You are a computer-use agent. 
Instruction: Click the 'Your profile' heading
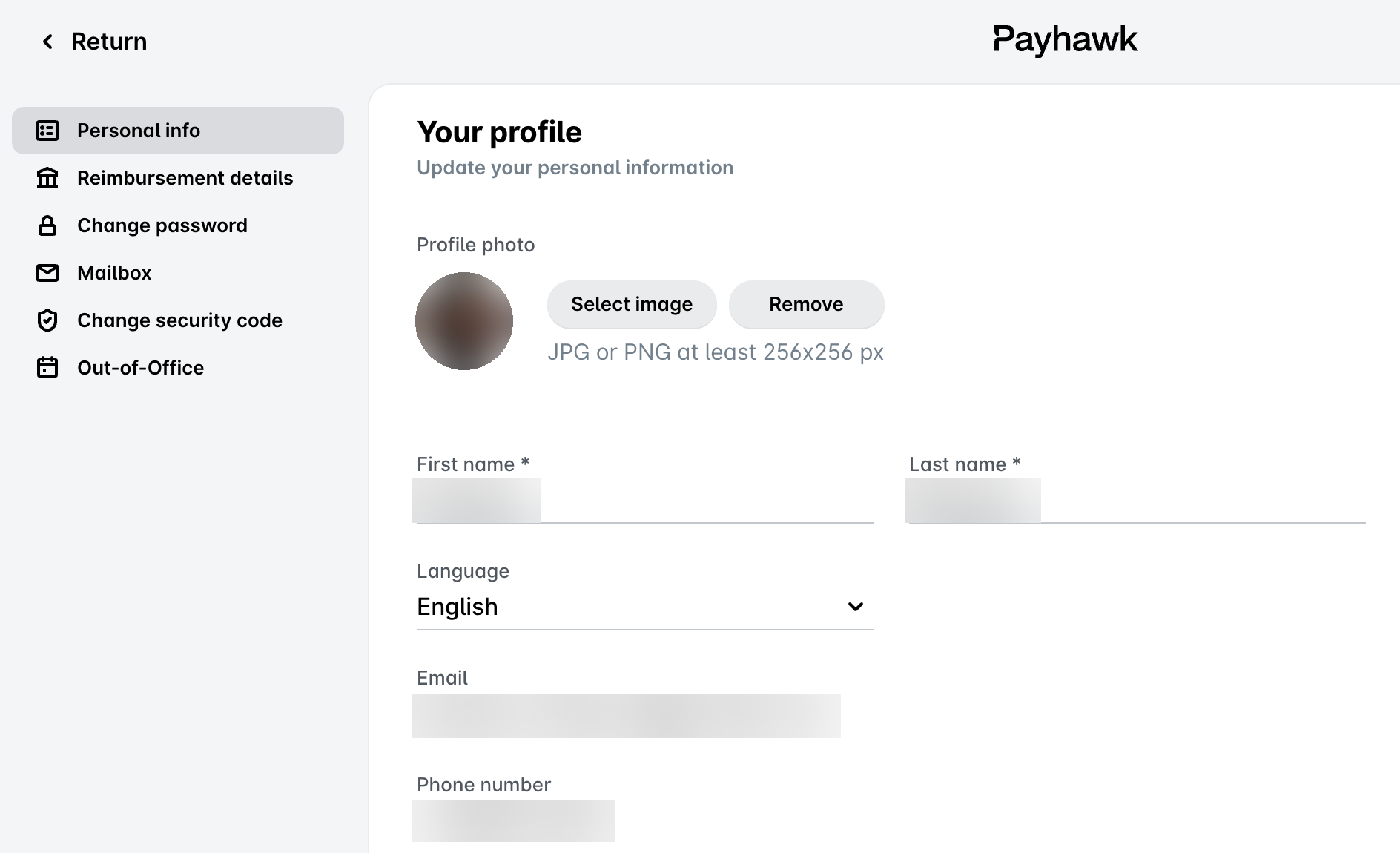click(x=499, y=132)
